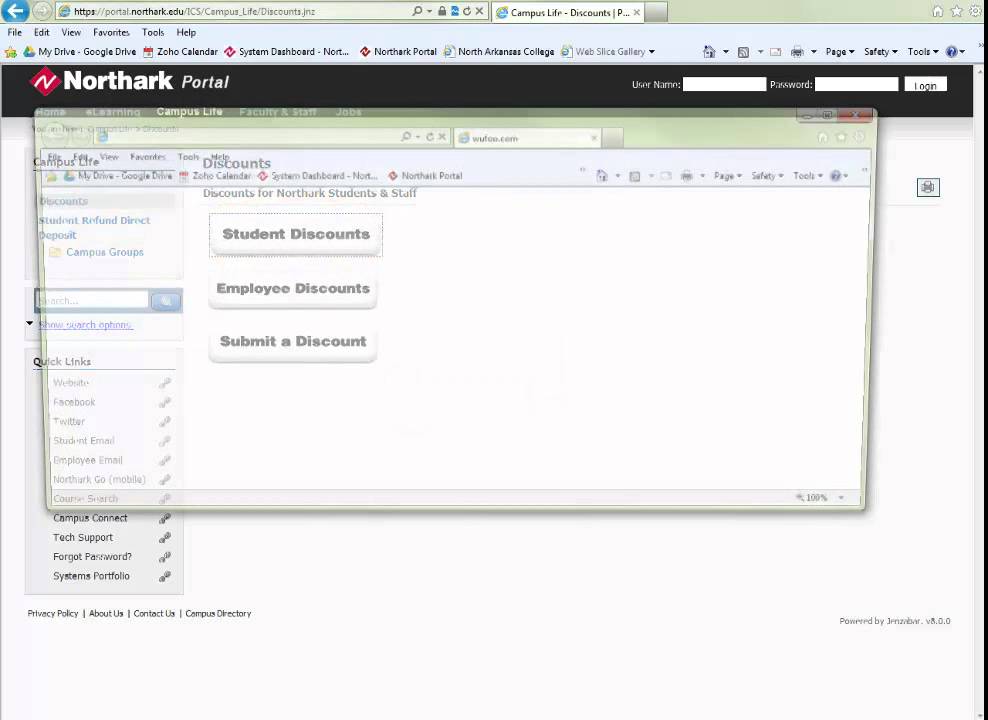Switch to the Campus Life navigation tab

(189, 111)
